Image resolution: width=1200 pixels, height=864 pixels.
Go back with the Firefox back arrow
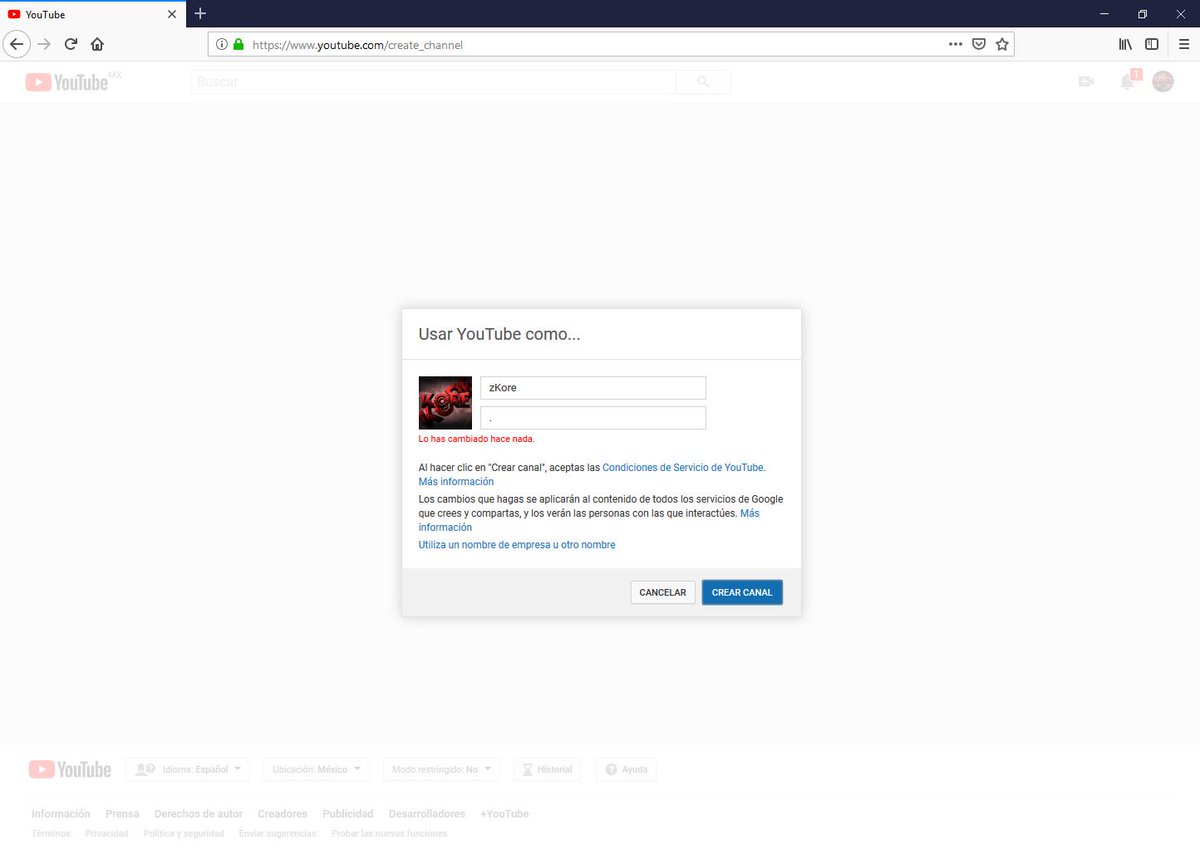tap(16, 44)
